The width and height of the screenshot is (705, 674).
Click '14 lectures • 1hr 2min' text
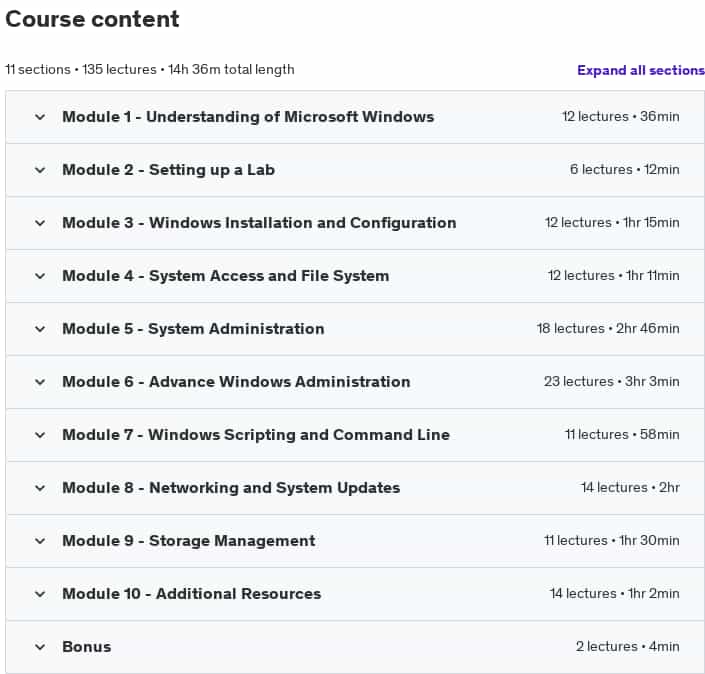(x=615, y=593)
